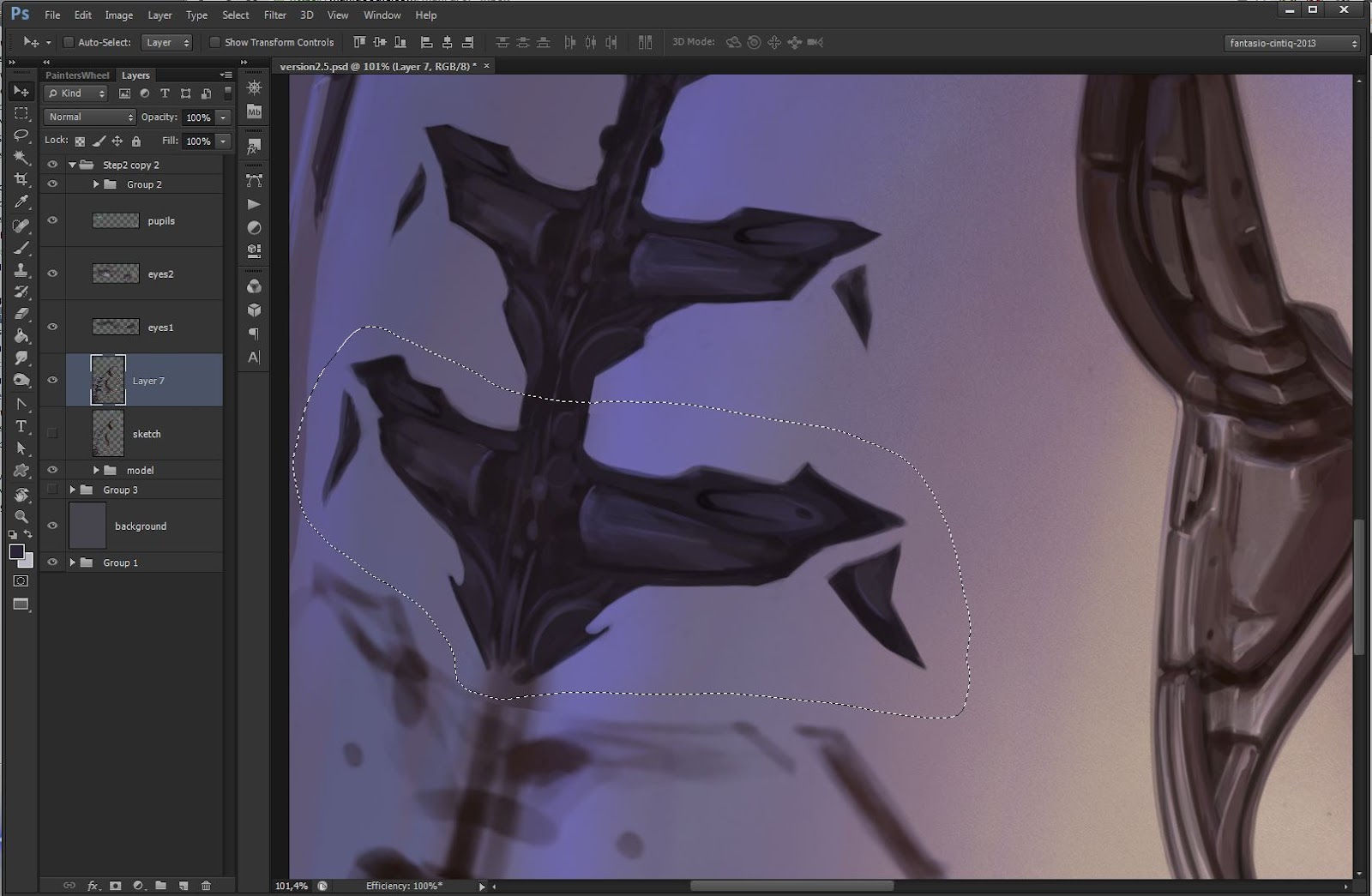Show the sketch layer
The width and height of the screenshot is (1372, 896).
point(52,433)
